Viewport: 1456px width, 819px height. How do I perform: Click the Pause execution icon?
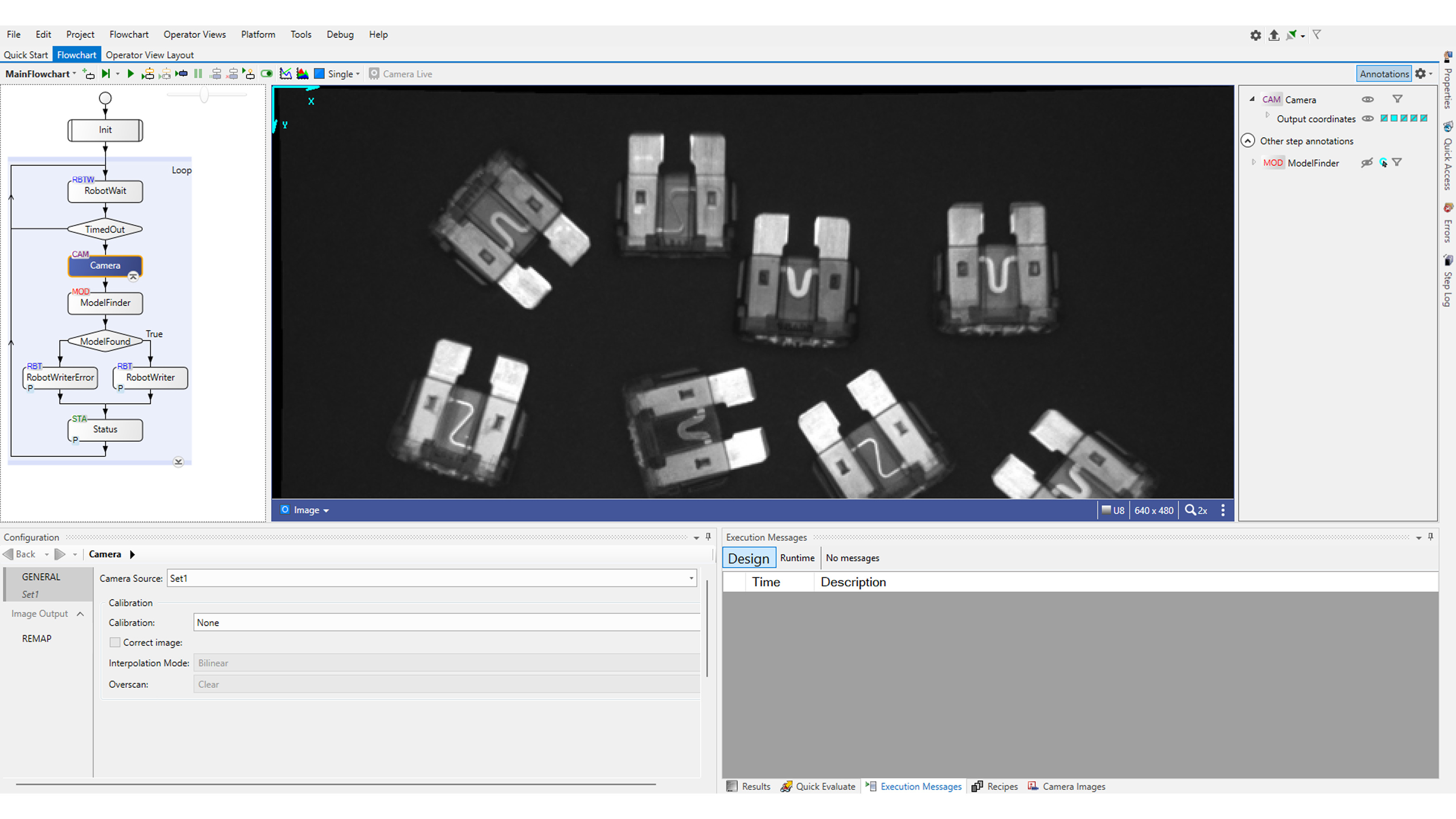coord(198,74)
